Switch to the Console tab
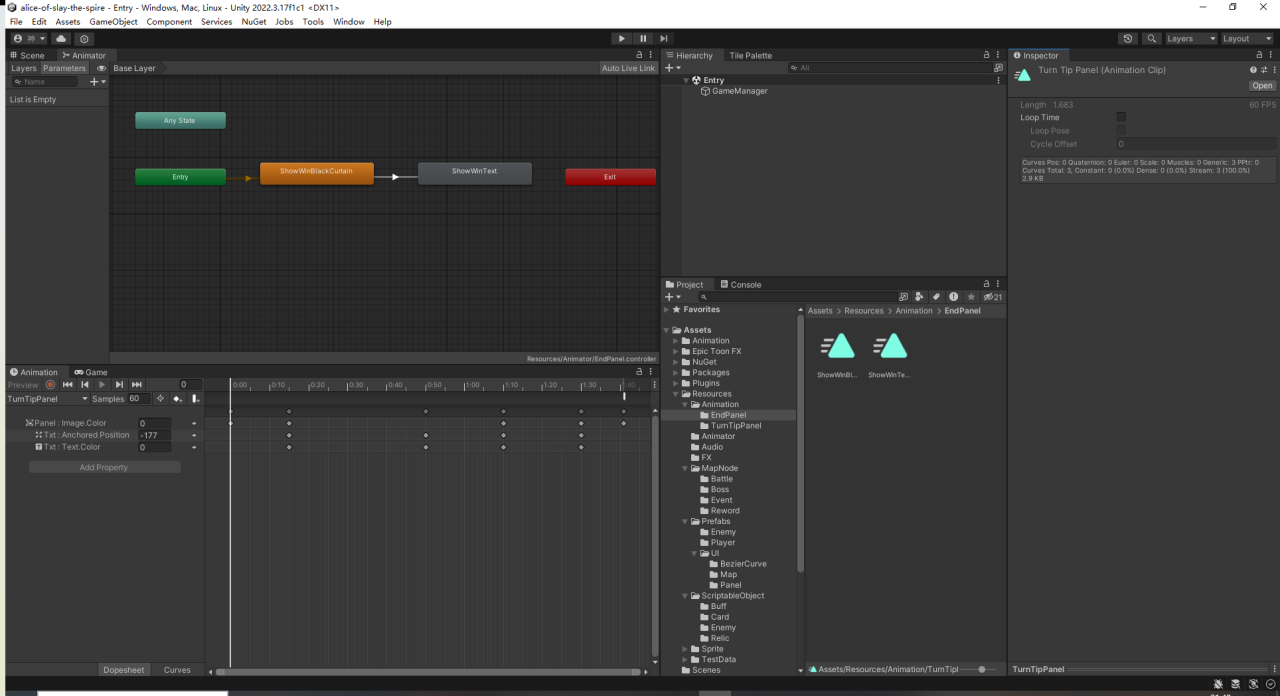Image resolution: width=1280 pixels, height=696 pixels. coord(741,284)
